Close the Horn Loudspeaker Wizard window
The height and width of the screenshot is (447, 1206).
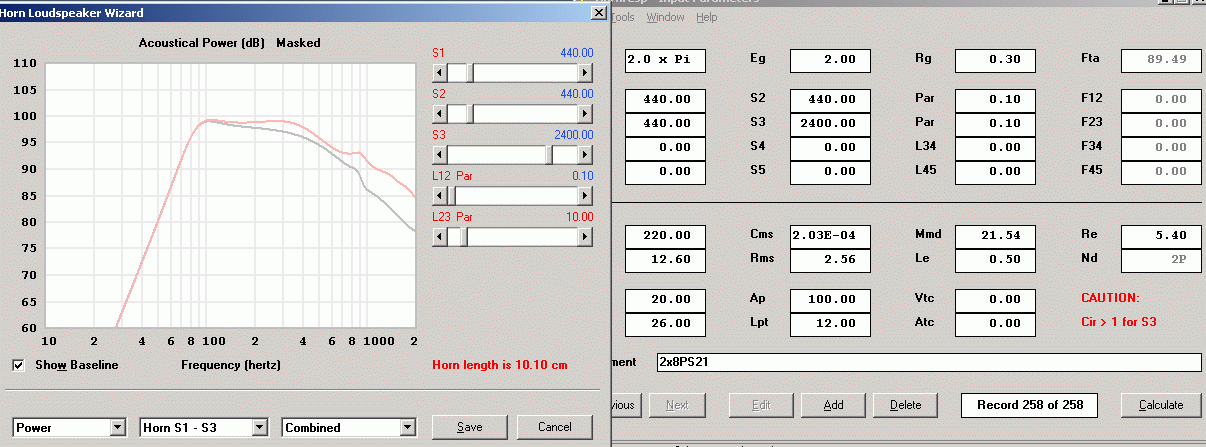(598, 13)
